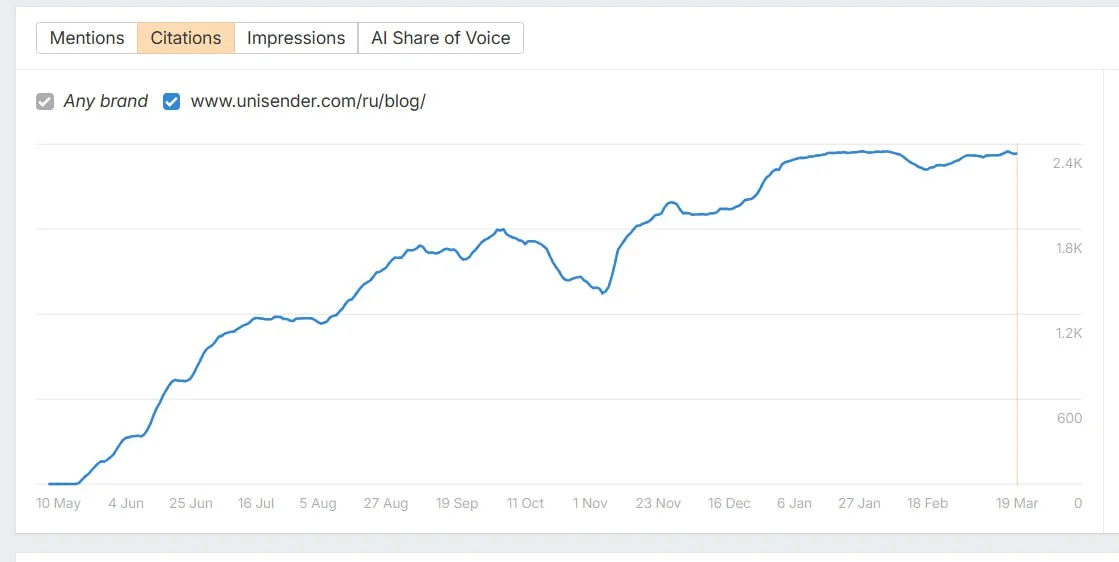Uncheck the www.unisender.com/ru/blog/ checkbox box
The width and height of the screenshot is (1119, 562).
click(171, 101)
